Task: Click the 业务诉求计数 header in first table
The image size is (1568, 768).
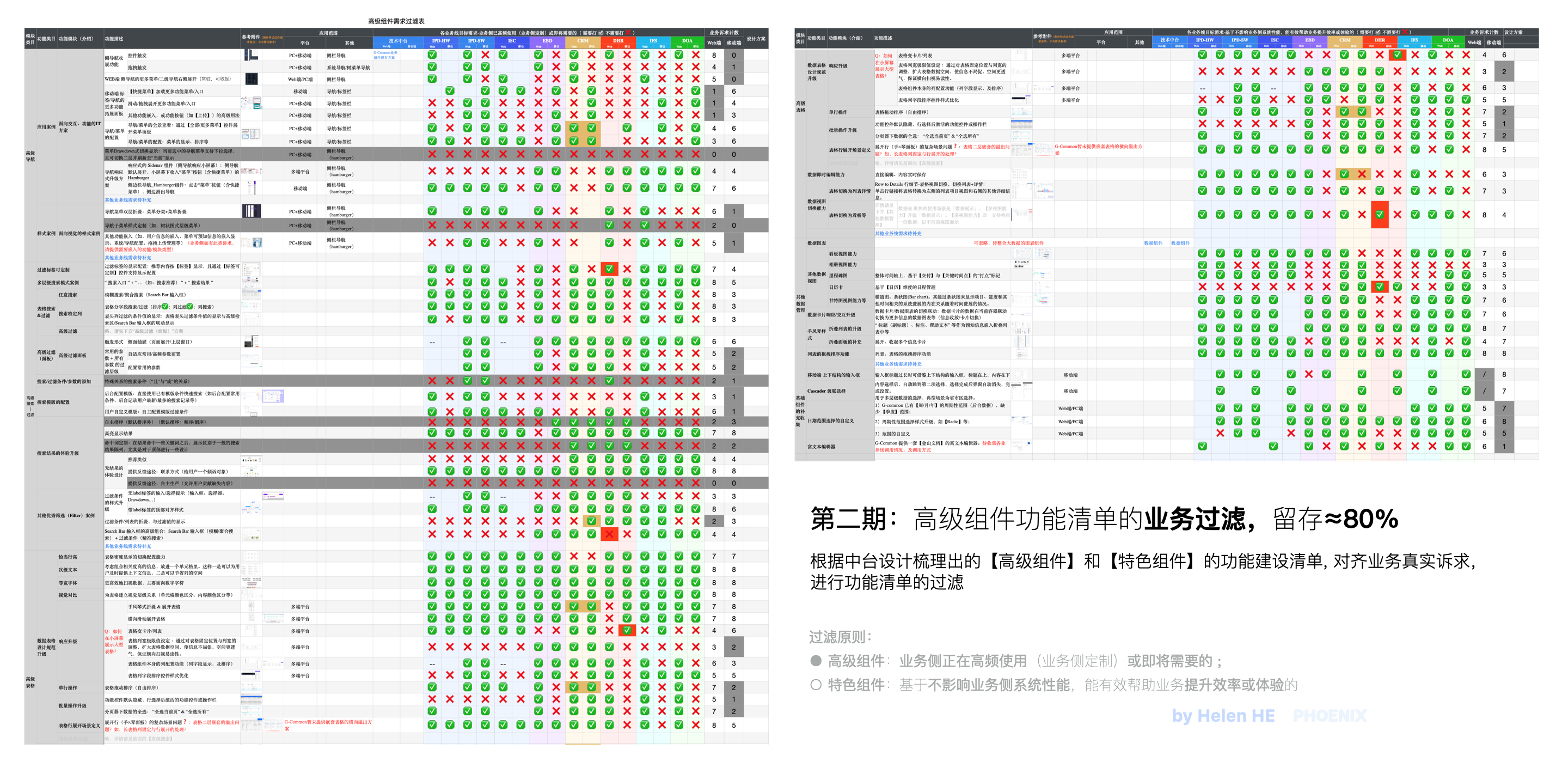Action: (724, 33)
